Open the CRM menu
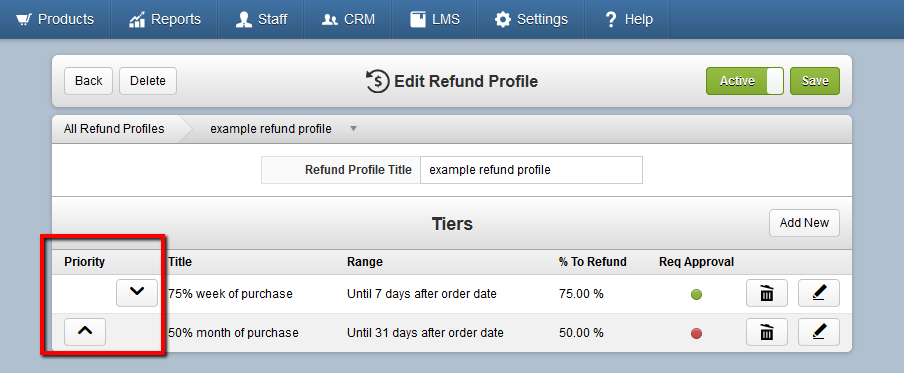 (x=348, y=20)
